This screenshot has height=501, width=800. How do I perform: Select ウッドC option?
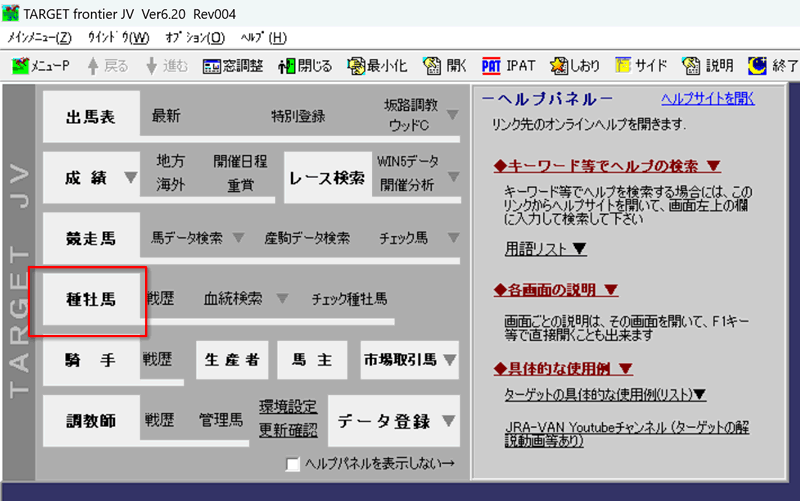coord(409,126)
